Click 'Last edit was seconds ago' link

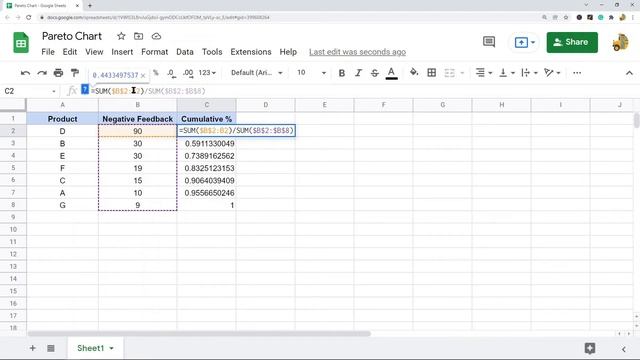[x=357, y=52]
